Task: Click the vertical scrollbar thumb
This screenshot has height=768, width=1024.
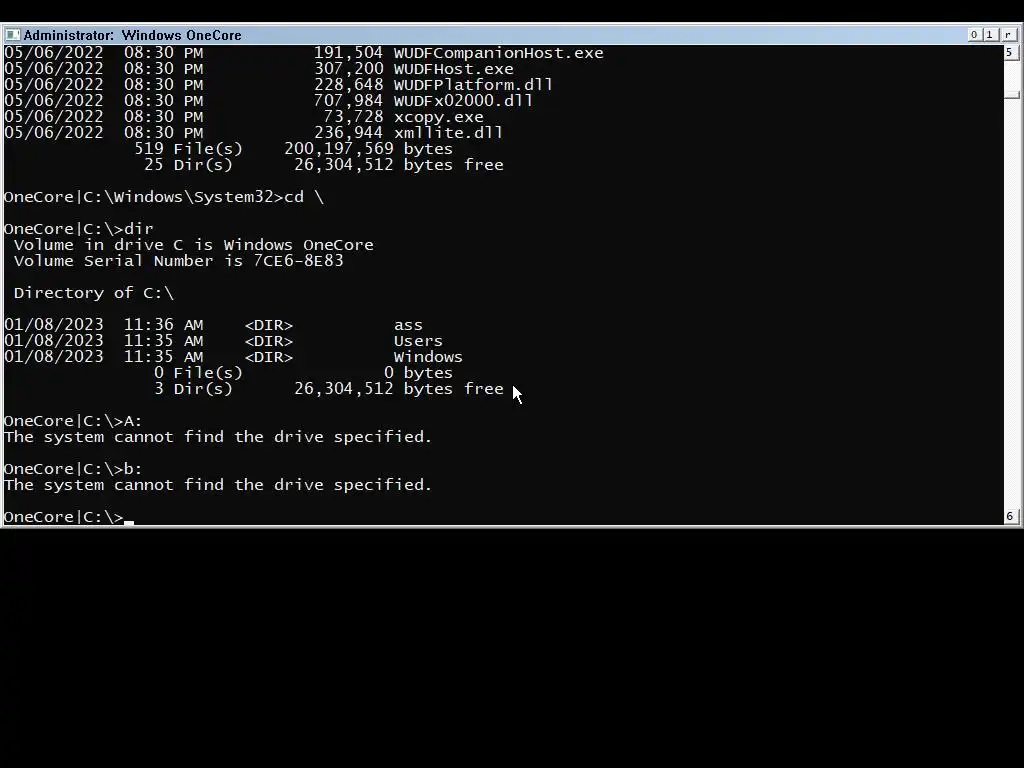Action: pyautogui.click(x=1012, y=95)
